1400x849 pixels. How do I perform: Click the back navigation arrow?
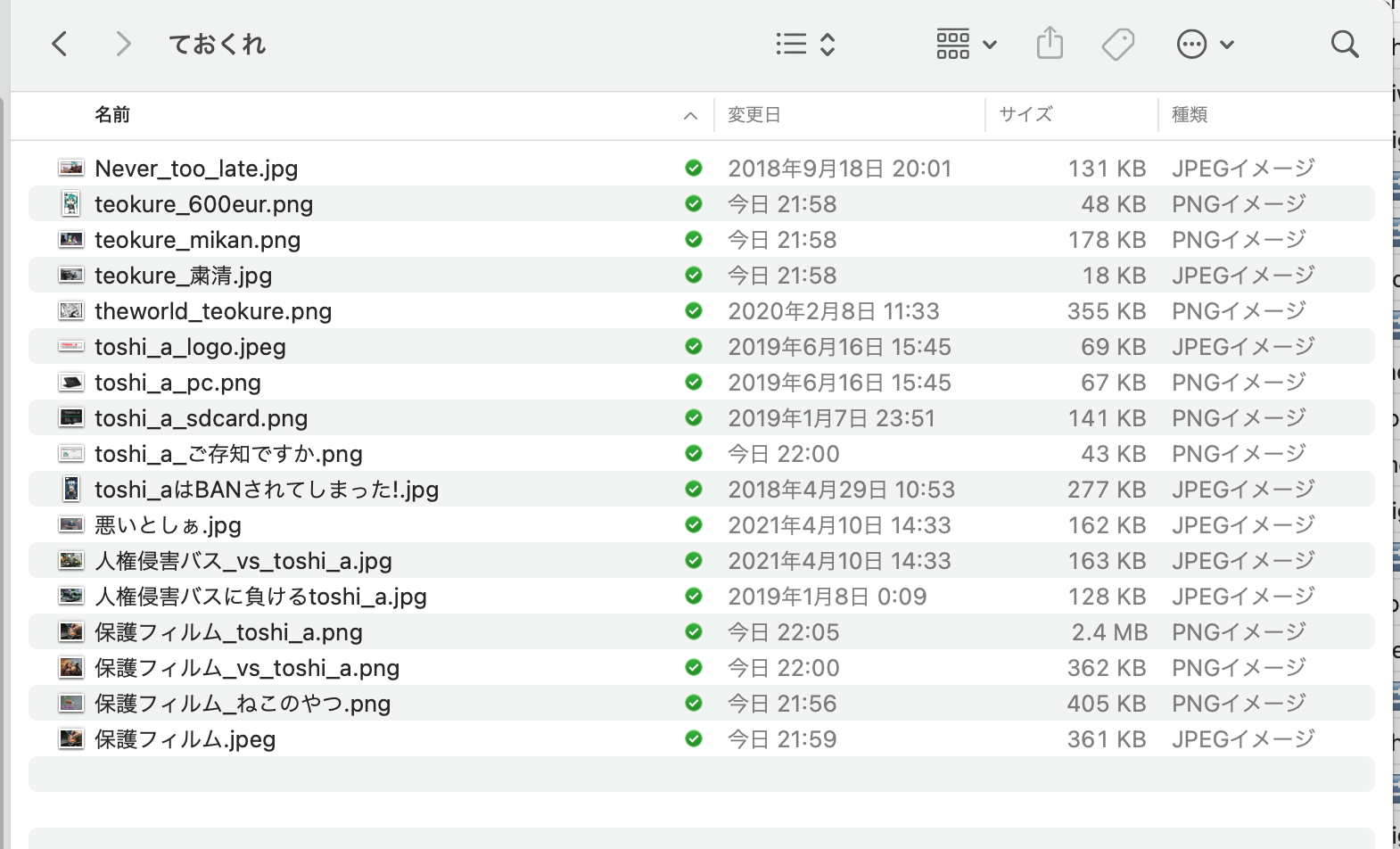[x=60, y=44]
